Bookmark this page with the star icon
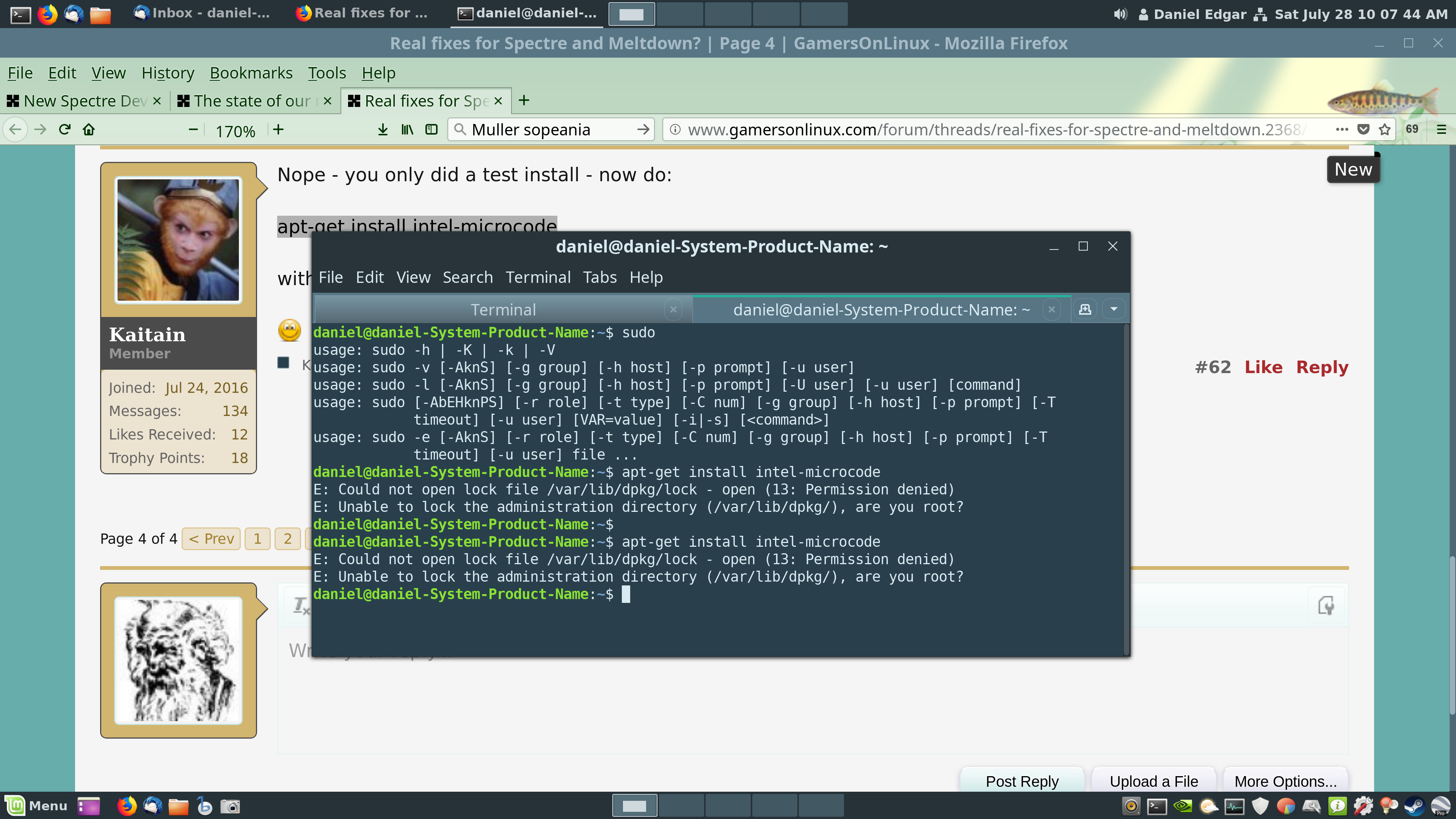 tap(1385, 129)
